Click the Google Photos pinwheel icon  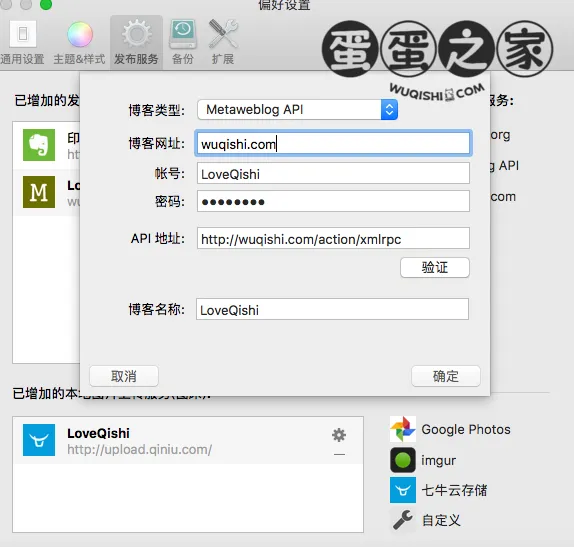tap(403, 429)
